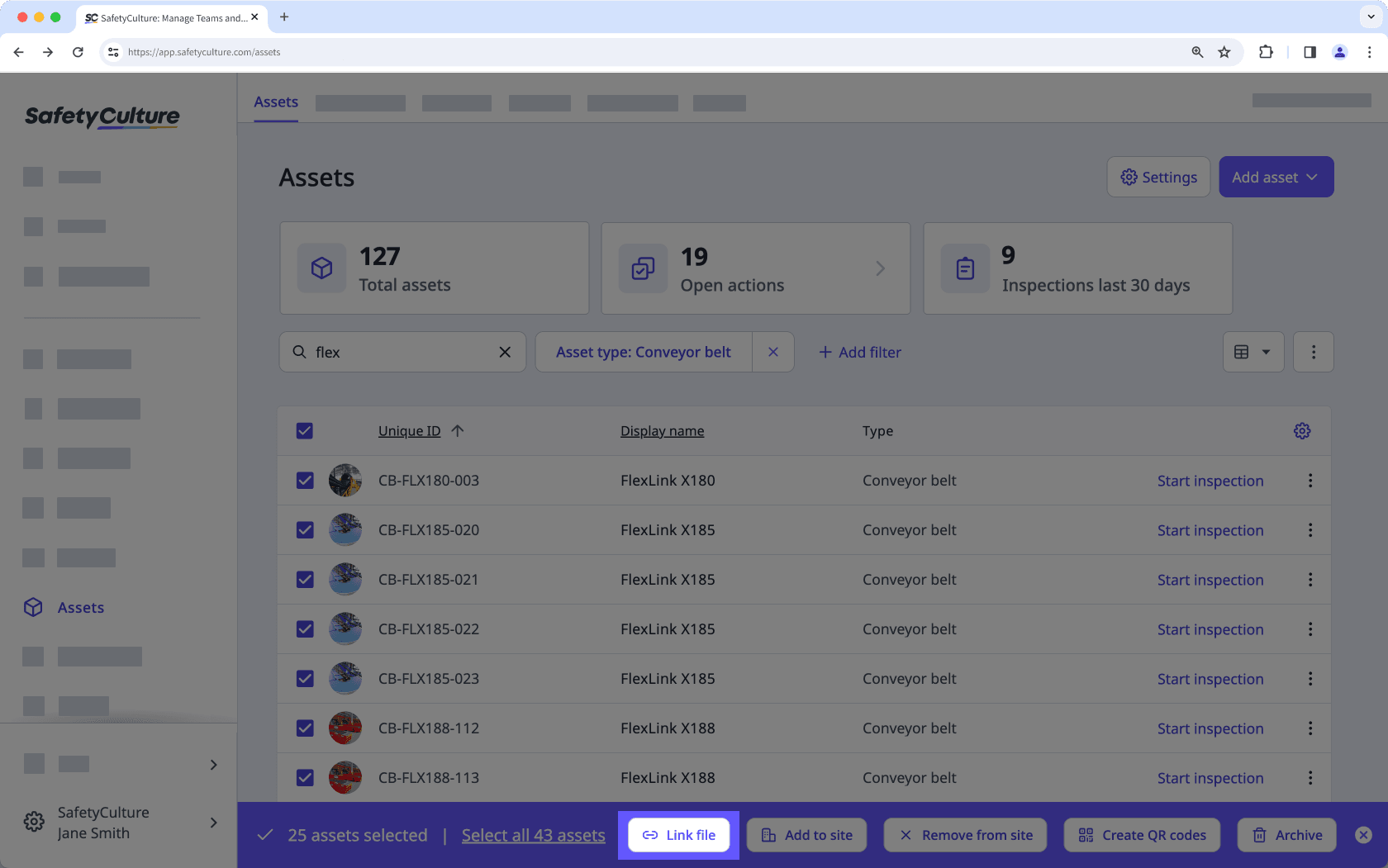This screenshot has width=1388, height=868.
Task: Open the kebab menu for CB-FLX180-003
Action: coord(1310,480)
